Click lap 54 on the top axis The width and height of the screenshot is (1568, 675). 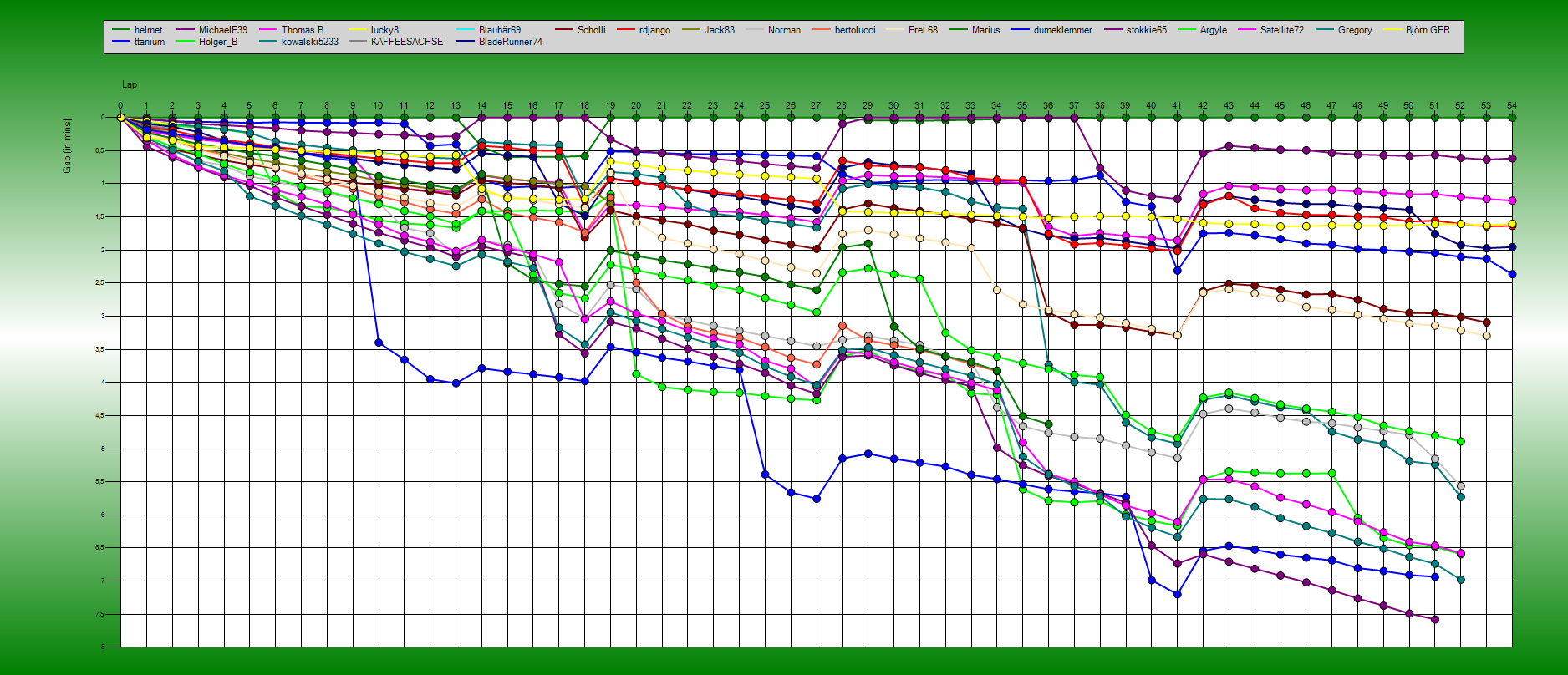point(1512,106)
